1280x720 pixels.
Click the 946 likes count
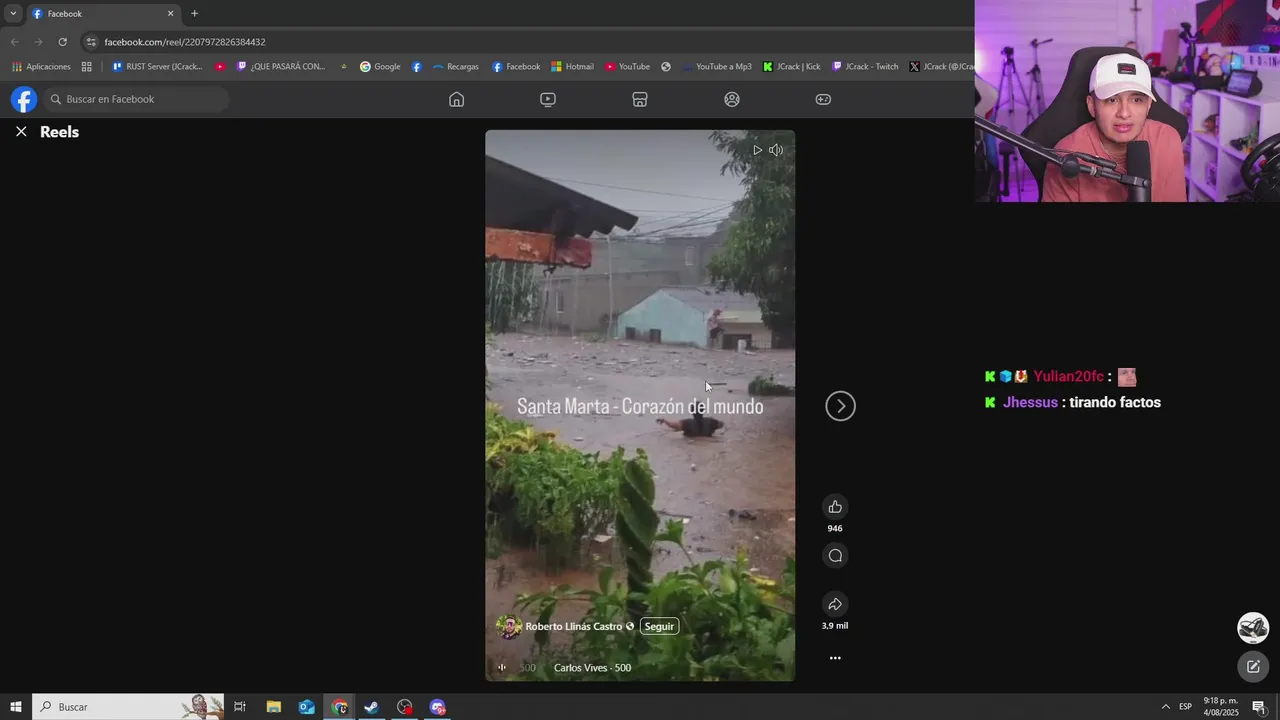(835, 528)
